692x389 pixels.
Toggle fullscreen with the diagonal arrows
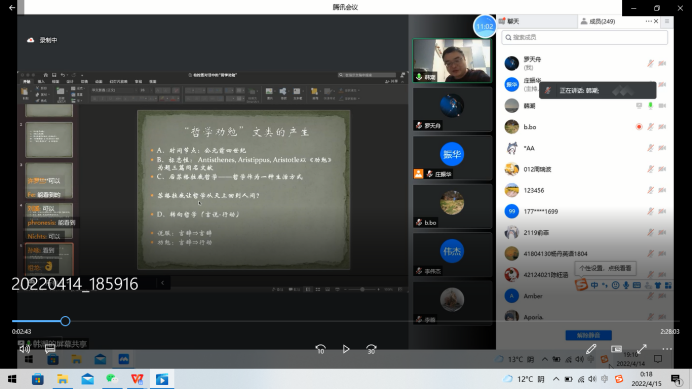(642, 349)
